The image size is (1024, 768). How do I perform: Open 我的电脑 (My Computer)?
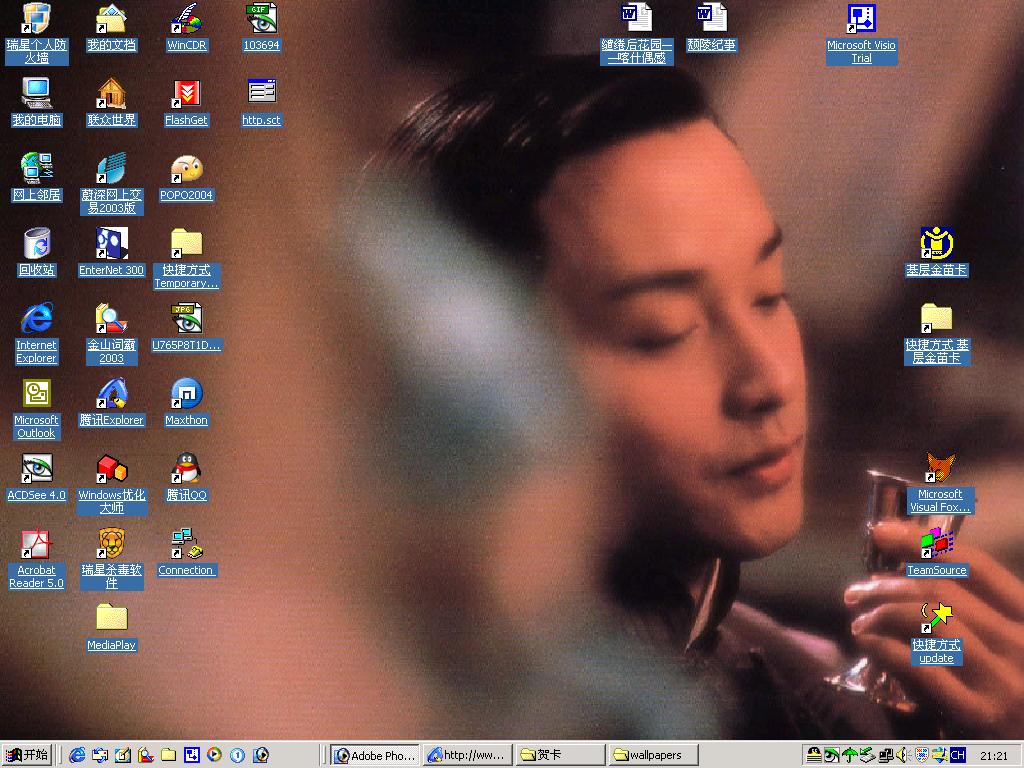37,101
